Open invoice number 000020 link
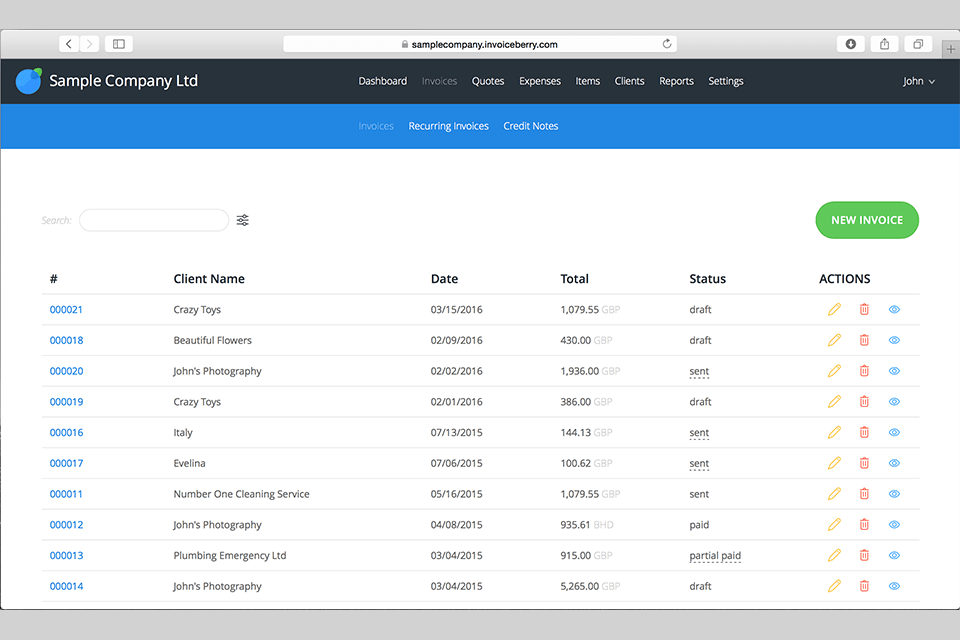The height and width of the screenshot is (640, 960). pos(66,371)
